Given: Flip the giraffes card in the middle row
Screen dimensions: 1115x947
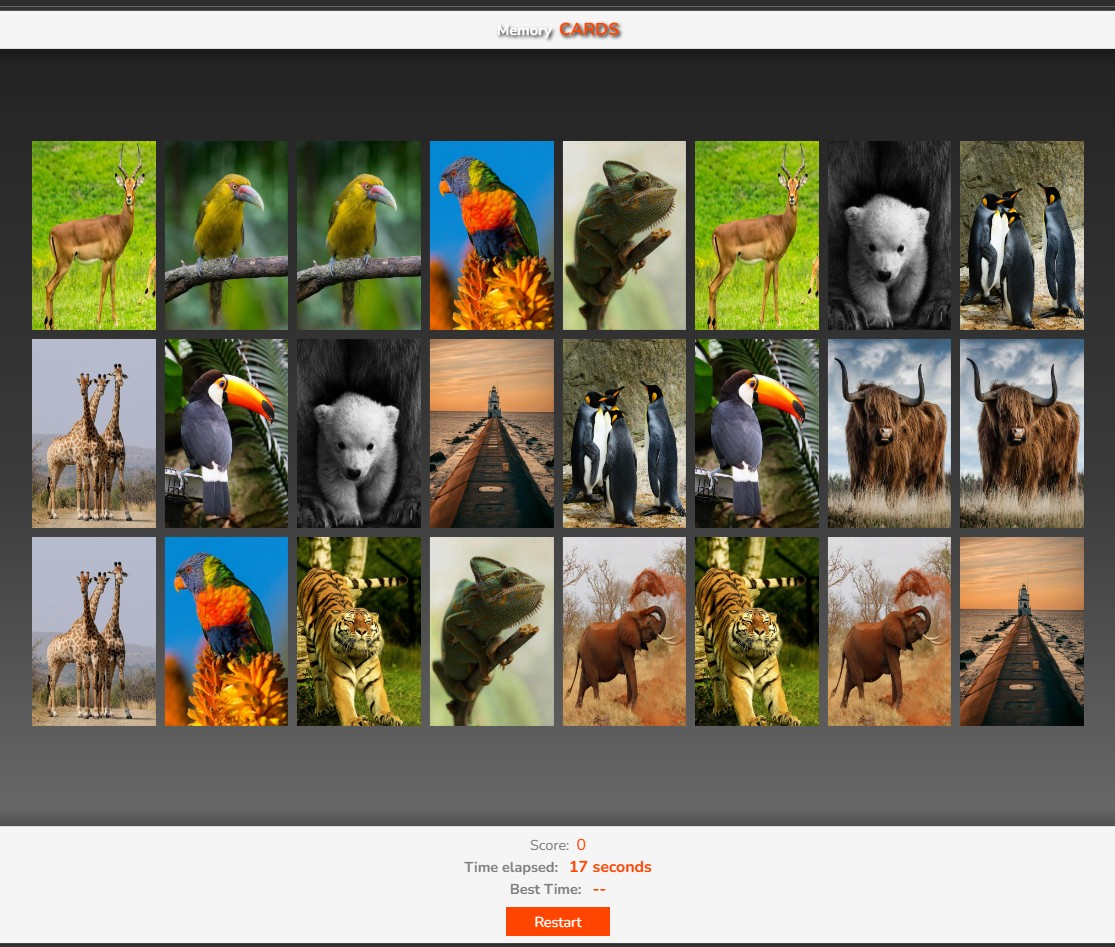Looking at the screenshot, I should coord(94,433).
